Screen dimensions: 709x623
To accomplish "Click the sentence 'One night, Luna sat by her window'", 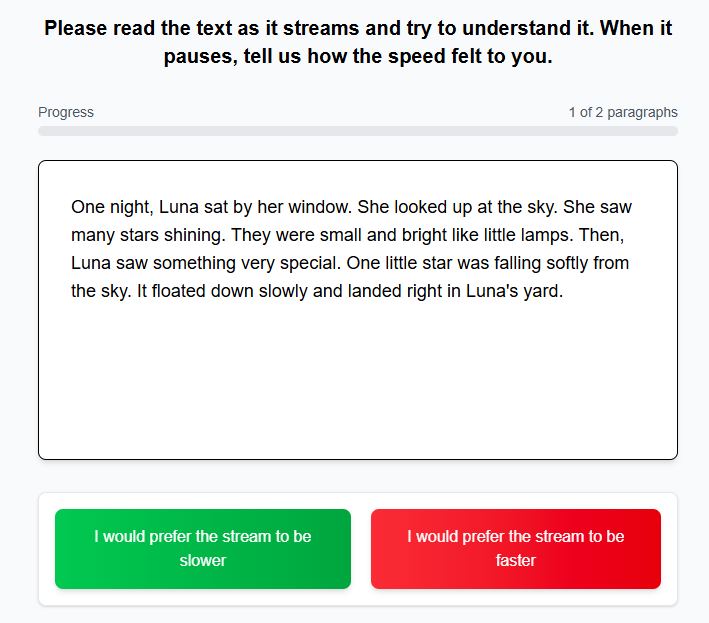I will pyautogui.click(x=210, y=208).
